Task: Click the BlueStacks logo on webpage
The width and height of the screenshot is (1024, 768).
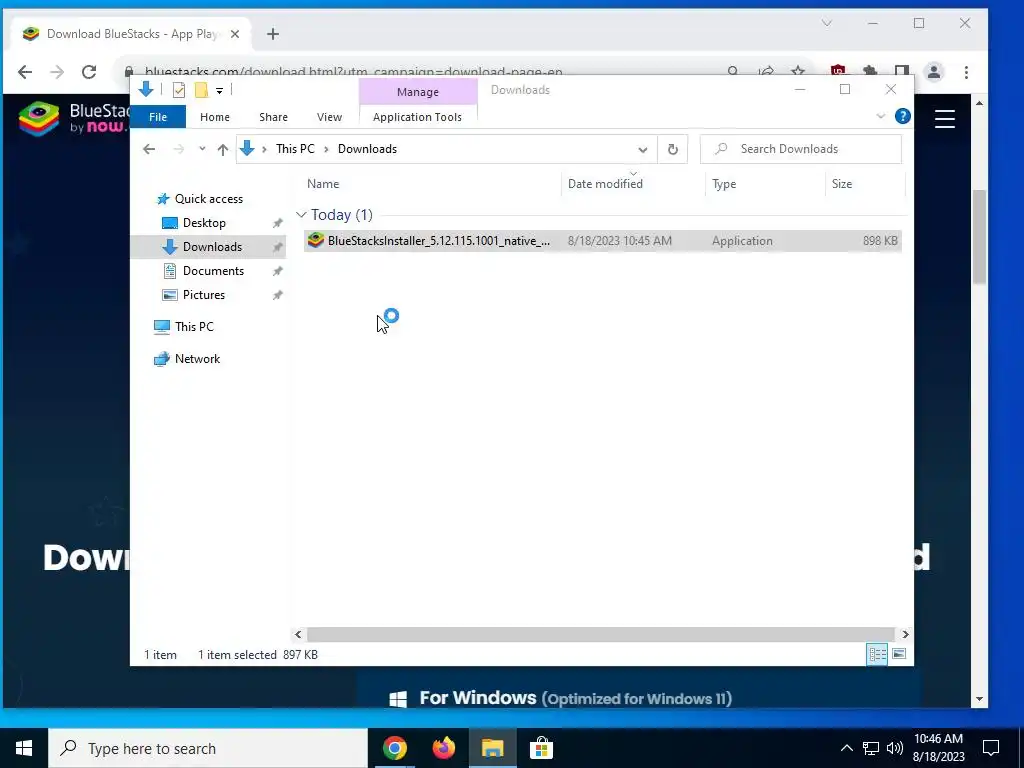Action: pos(39,118)
